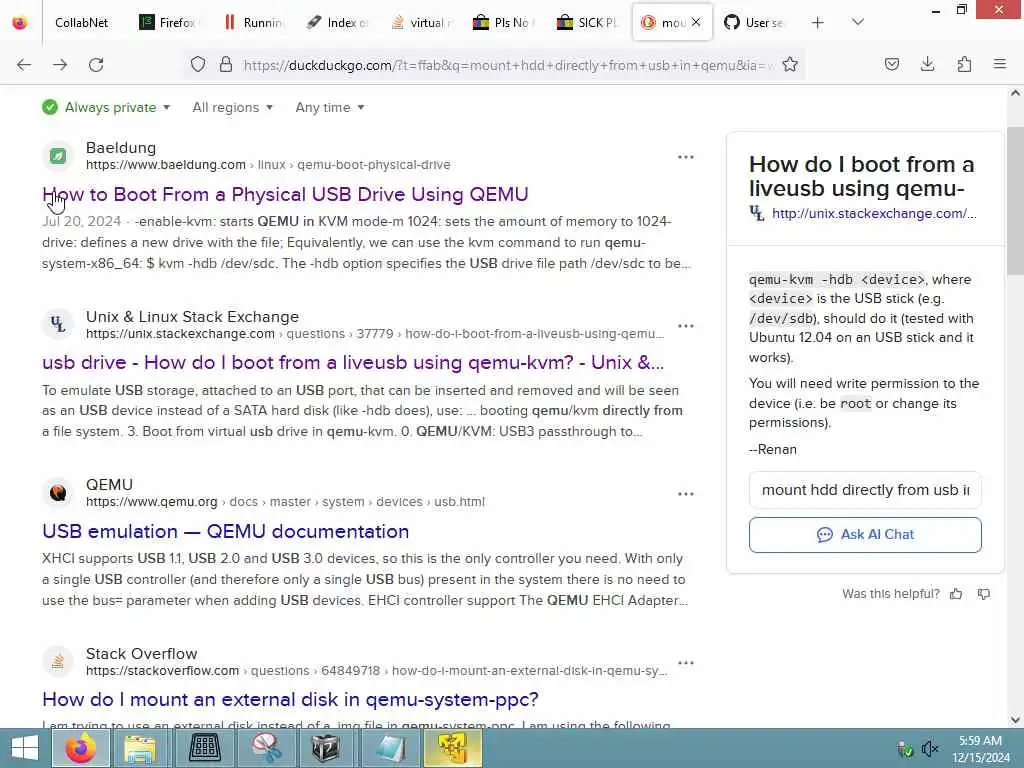Switch to the SICK PL tab
This screenshot has width=1024, height=768.
(x=588, y=23)
